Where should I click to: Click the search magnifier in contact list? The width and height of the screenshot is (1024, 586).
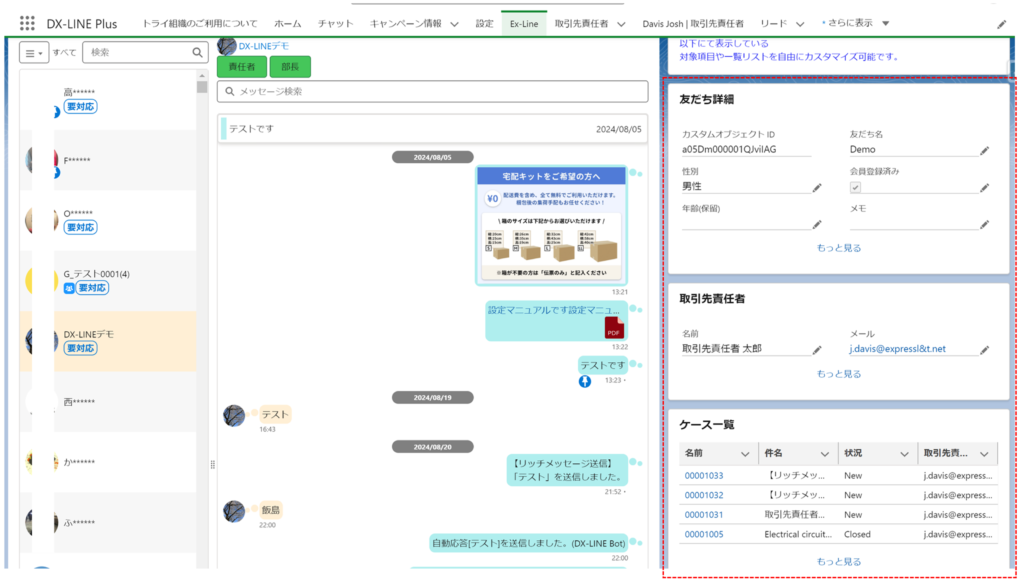click(197, 52)
